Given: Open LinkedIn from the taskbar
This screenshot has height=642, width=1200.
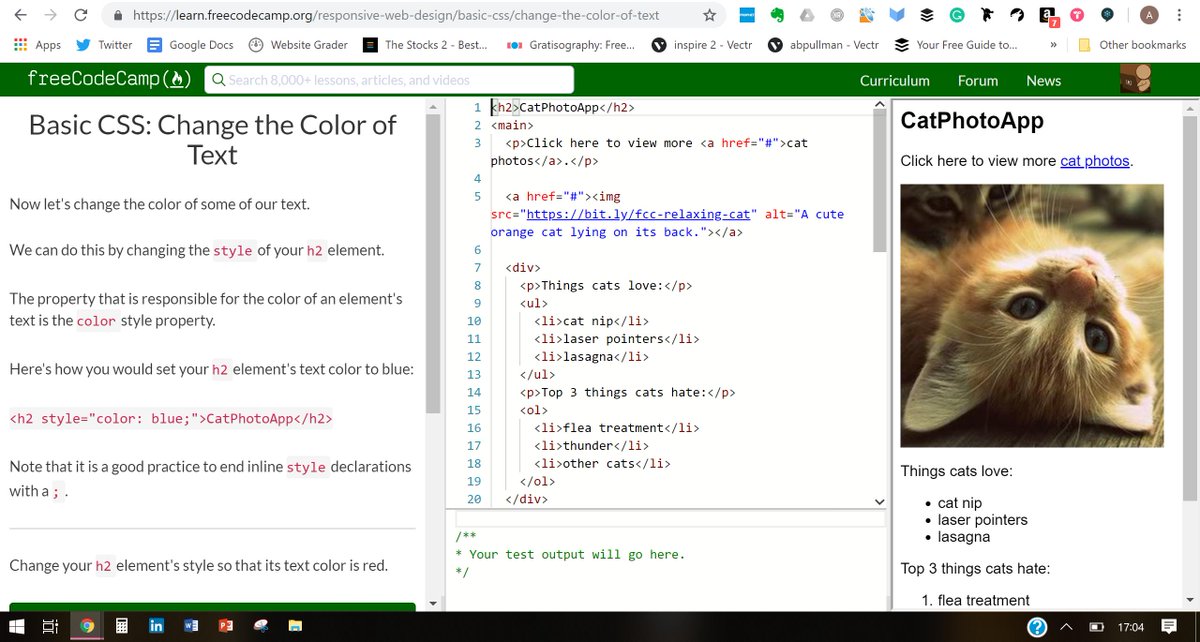Looking at the screenshot, I should point(156,627).
